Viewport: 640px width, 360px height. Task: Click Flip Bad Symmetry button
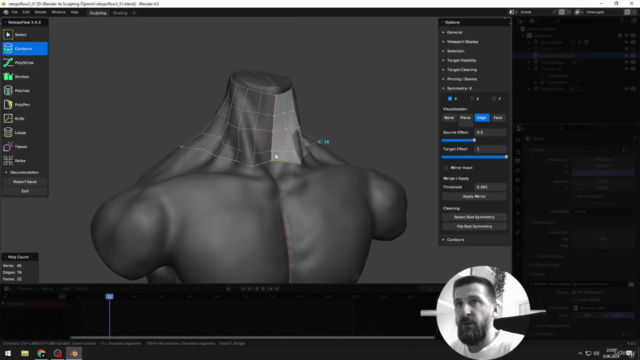[474, 227]
